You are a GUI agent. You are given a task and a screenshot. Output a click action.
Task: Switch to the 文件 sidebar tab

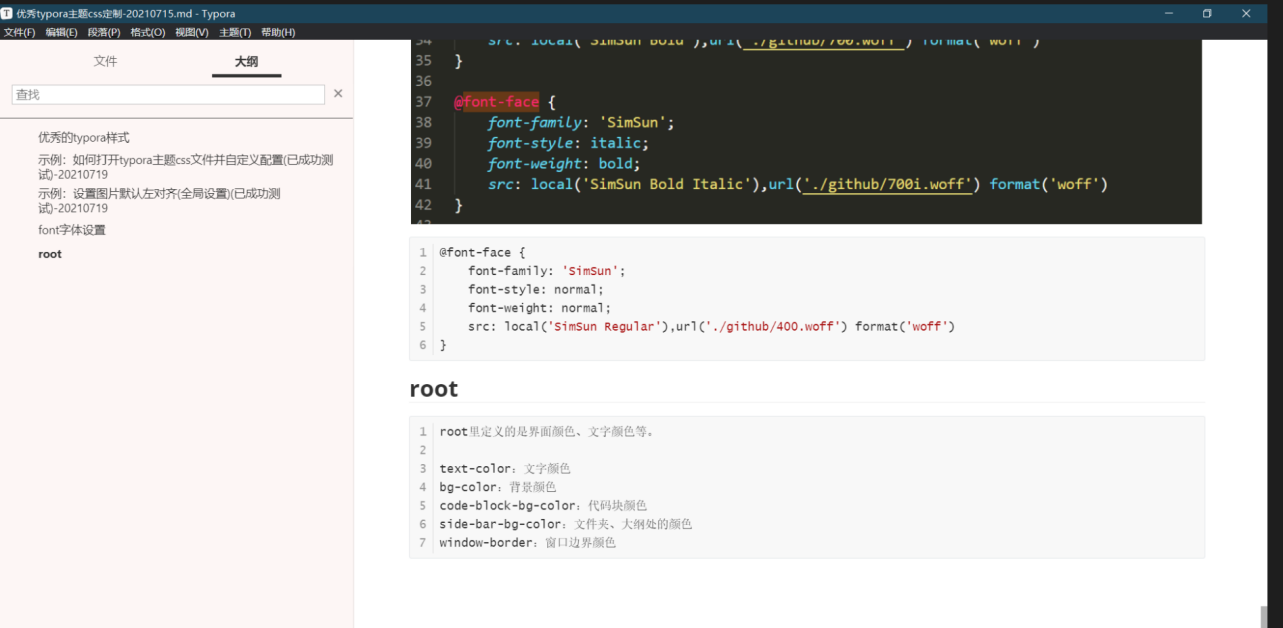pyautogui.click(x=105, y=62)
